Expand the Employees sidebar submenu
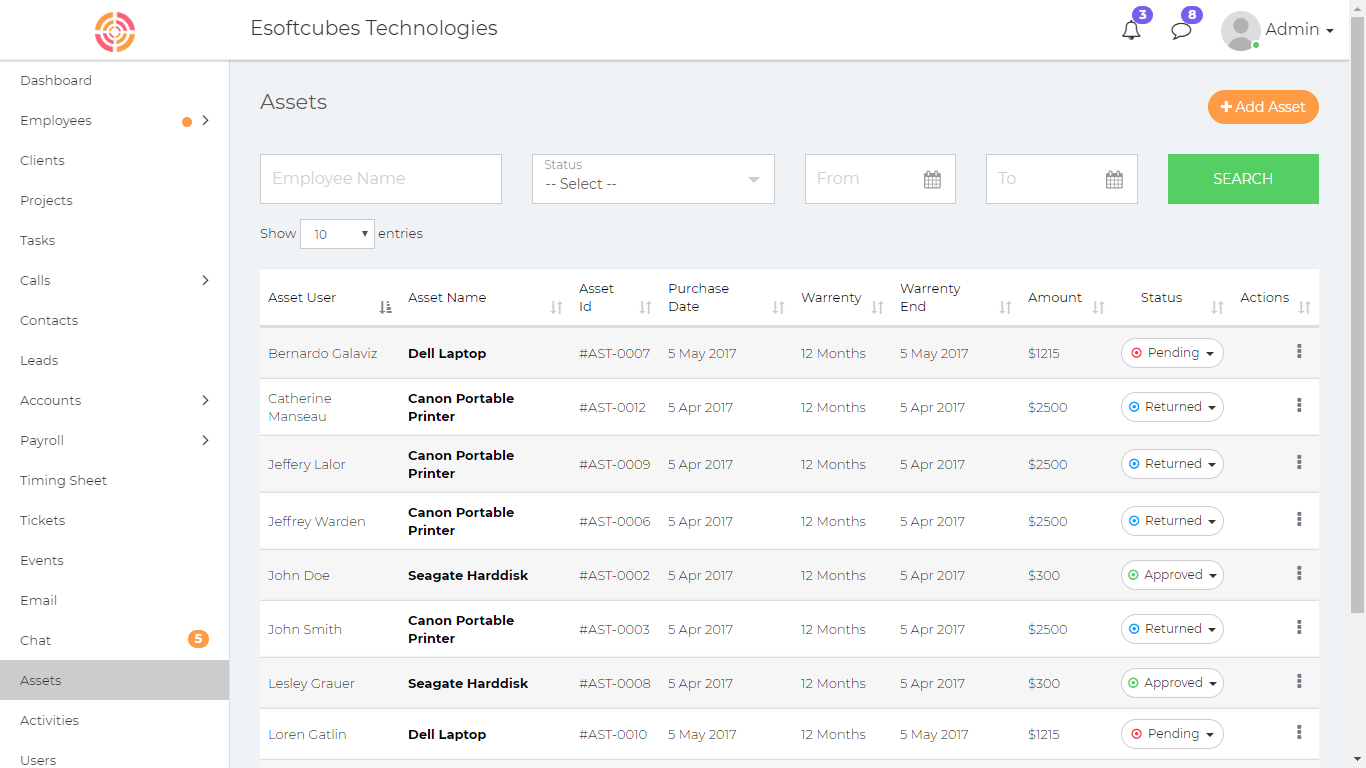This screenshot has width=1366, height=768. (x=205, y=120)
